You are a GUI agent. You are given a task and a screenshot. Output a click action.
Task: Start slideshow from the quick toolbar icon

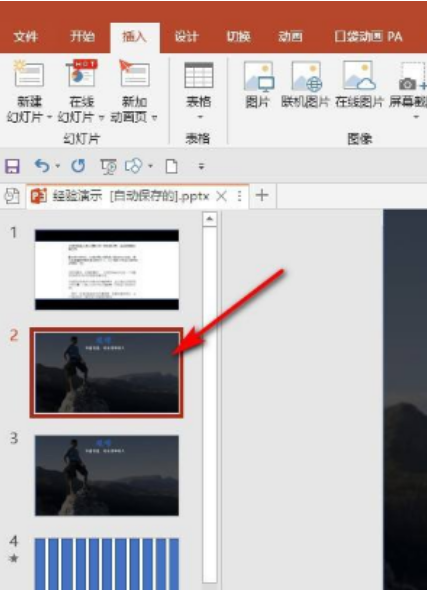(108, 166)
